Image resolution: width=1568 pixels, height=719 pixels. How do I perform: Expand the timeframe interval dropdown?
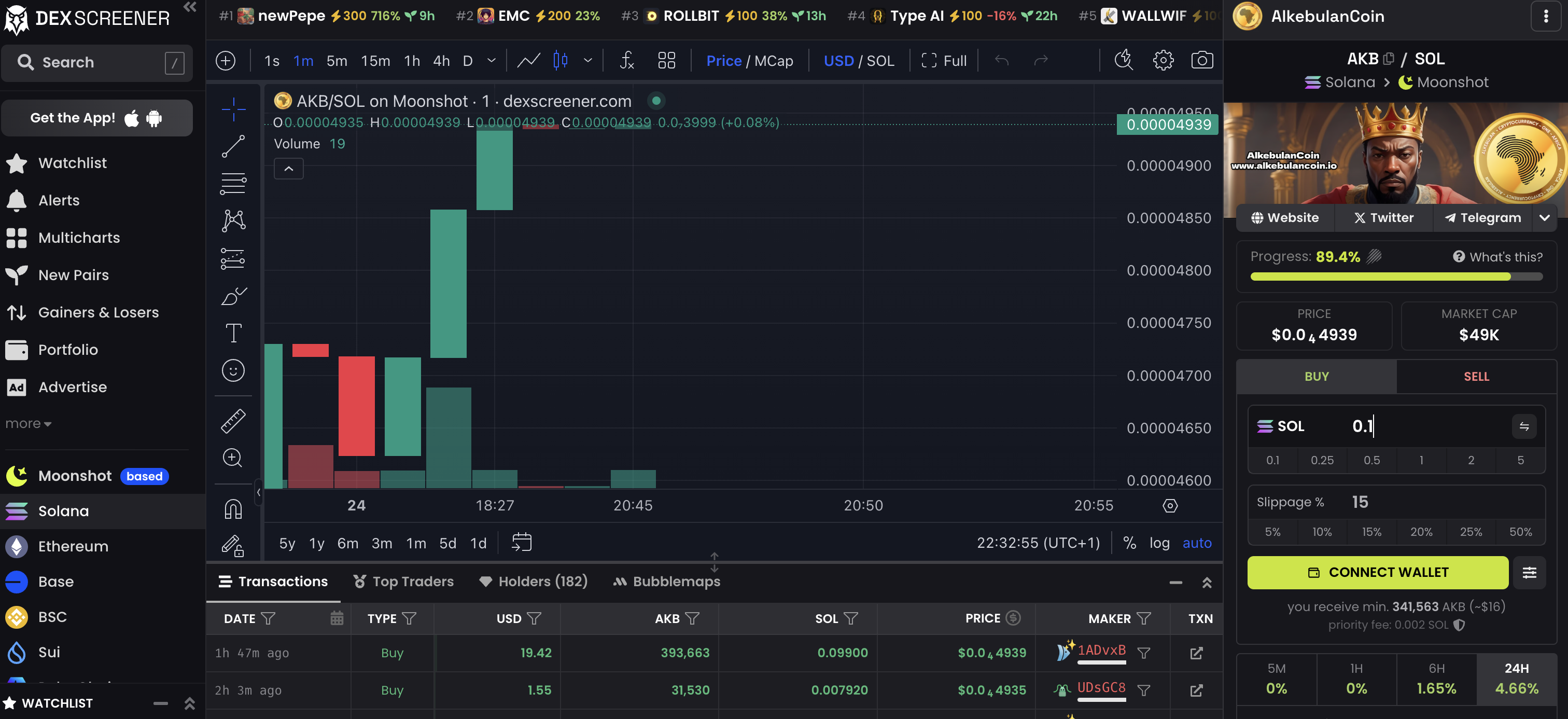coord(492,60)
